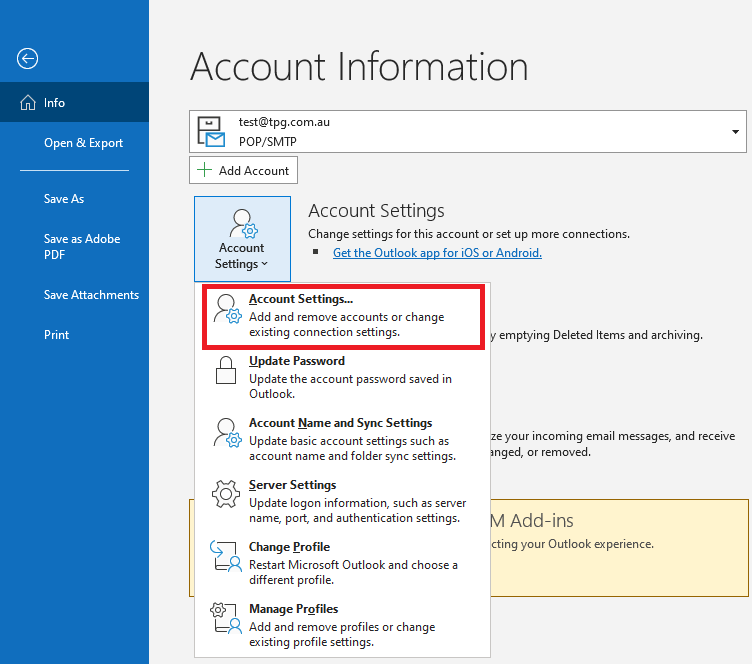Click the green plus icon on Add Account
This screenshot has height=664, width=752.
tap(204, 170)
